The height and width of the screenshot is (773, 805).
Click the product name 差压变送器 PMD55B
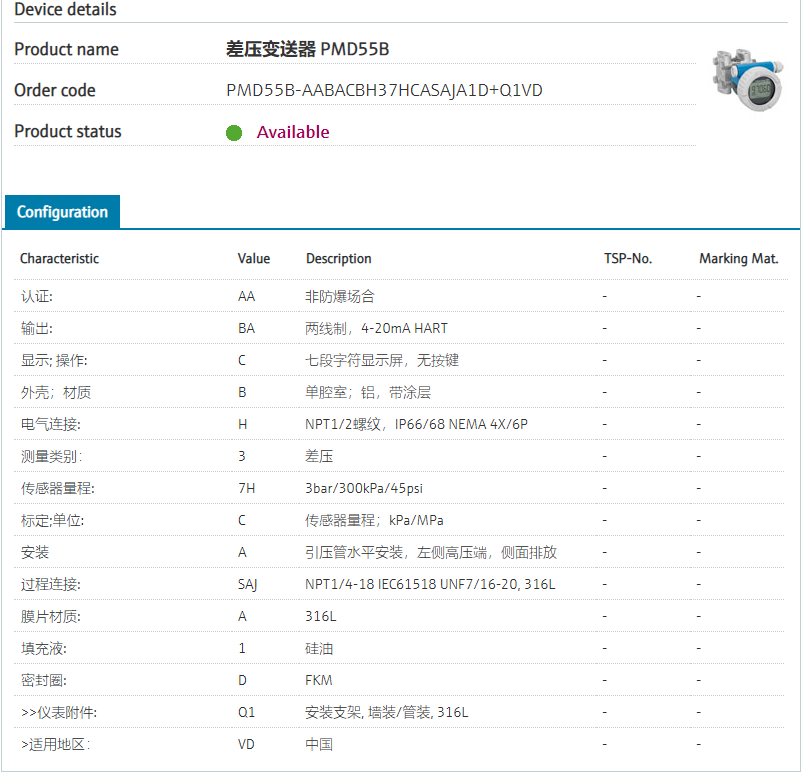(315, 49)
